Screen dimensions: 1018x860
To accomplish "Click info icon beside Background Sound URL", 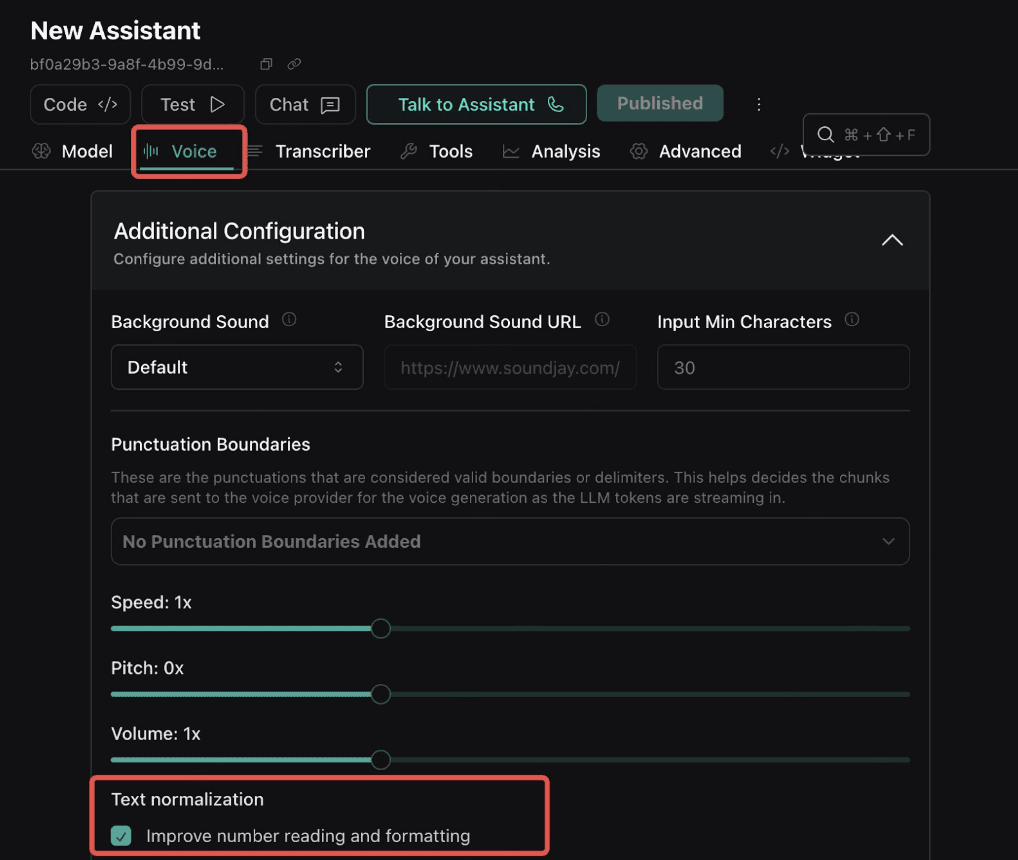I will [x=602, y=320].
